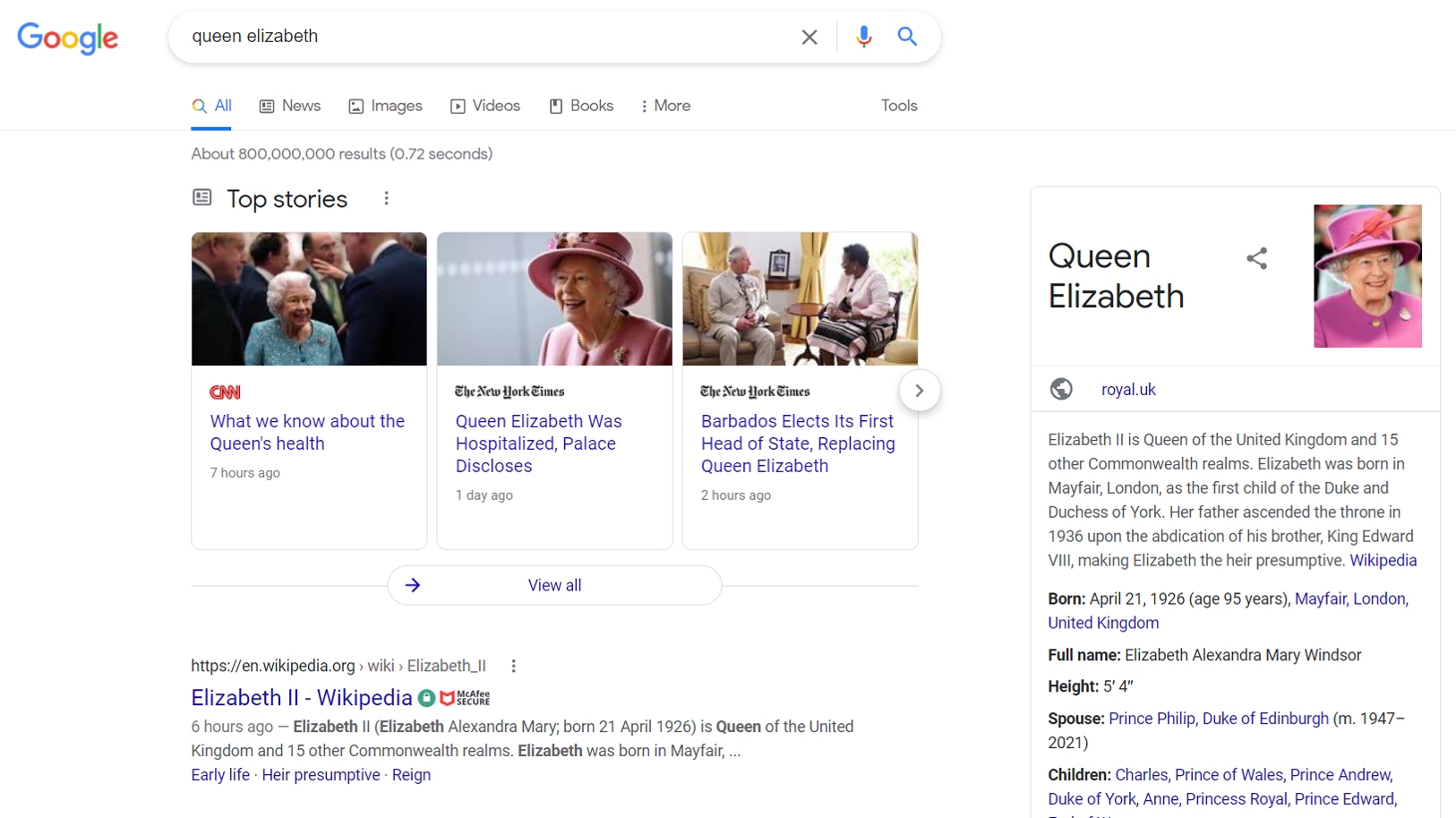Expand the news carousel with the next arrow
This screenshot has height=818, width=1456.
tap(919, 390)
